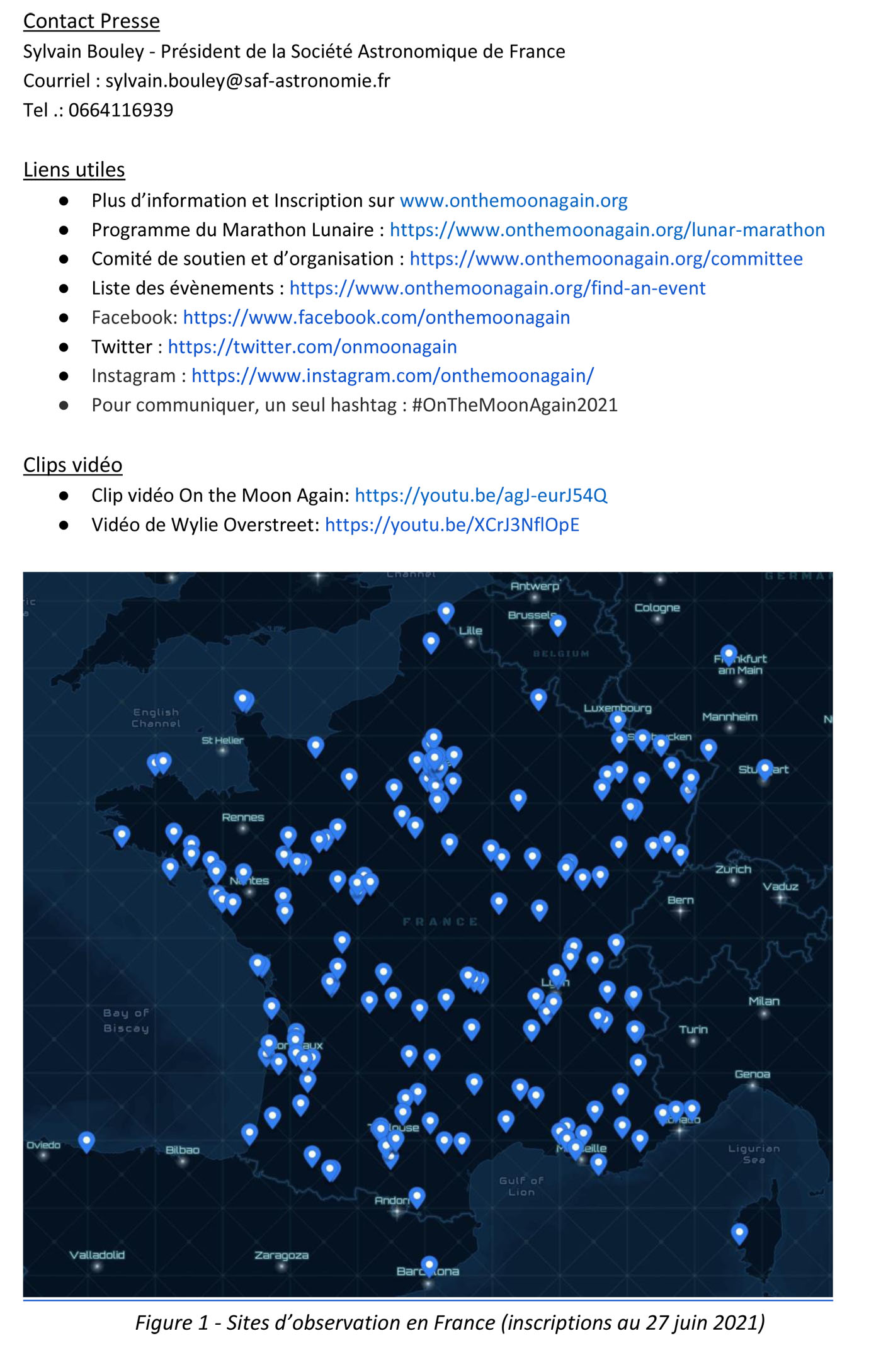The height and width of the screenshot is (1372, 881).
Task: Click the Cologne label on the map
Action: pos(657,608)
